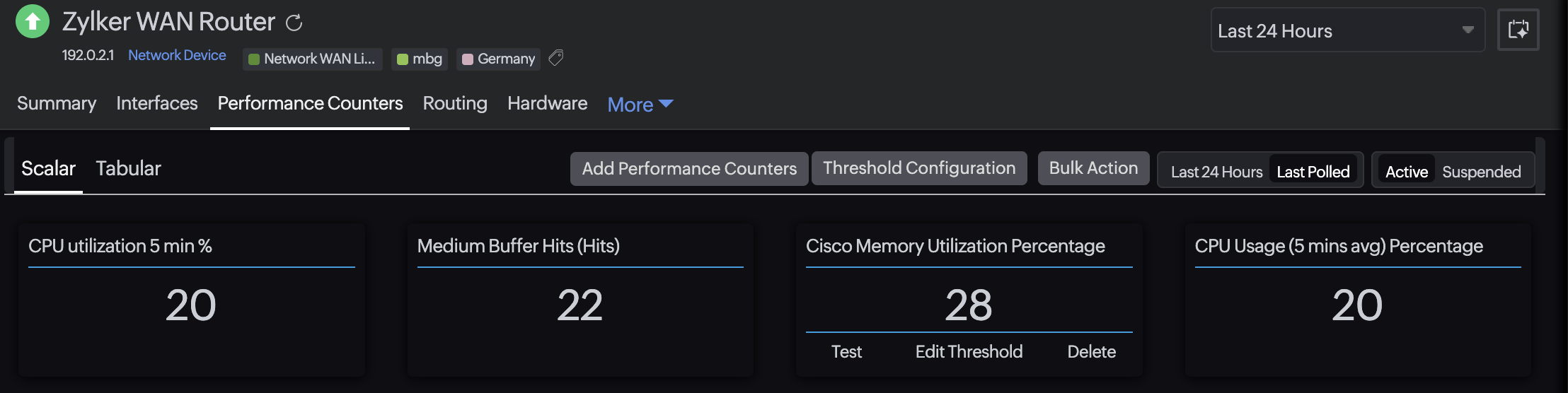Viewport: 1568px width, 393px height.
Task: Click Edit Threshold on Cisco Memory card
Action: pyautogui.click(x=969, y=351)
